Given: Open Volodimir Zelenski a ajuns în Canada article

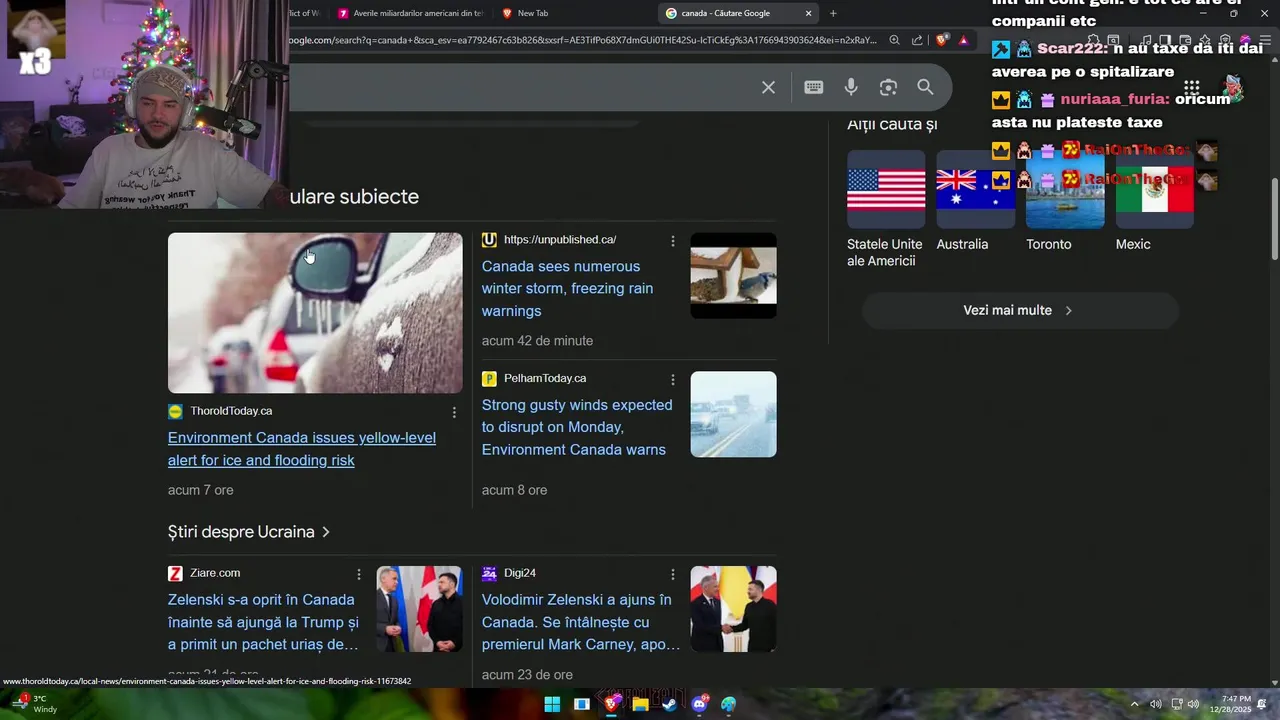Looking at the screenshot, I should click(x=581, y=622).
